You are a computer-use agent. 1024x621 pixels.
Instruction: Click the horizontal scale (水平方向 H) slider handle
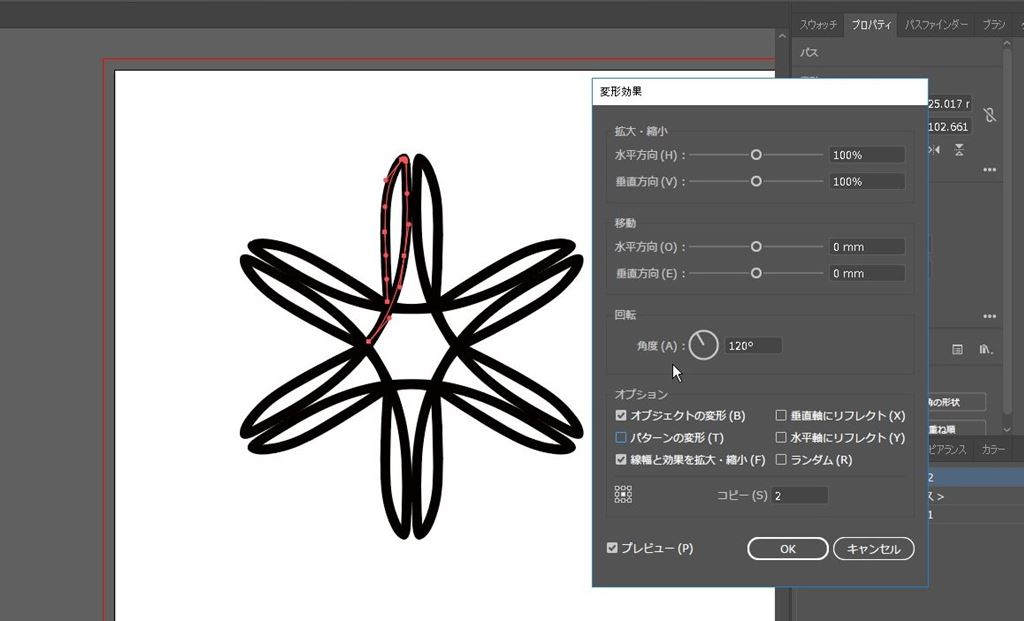756,155
